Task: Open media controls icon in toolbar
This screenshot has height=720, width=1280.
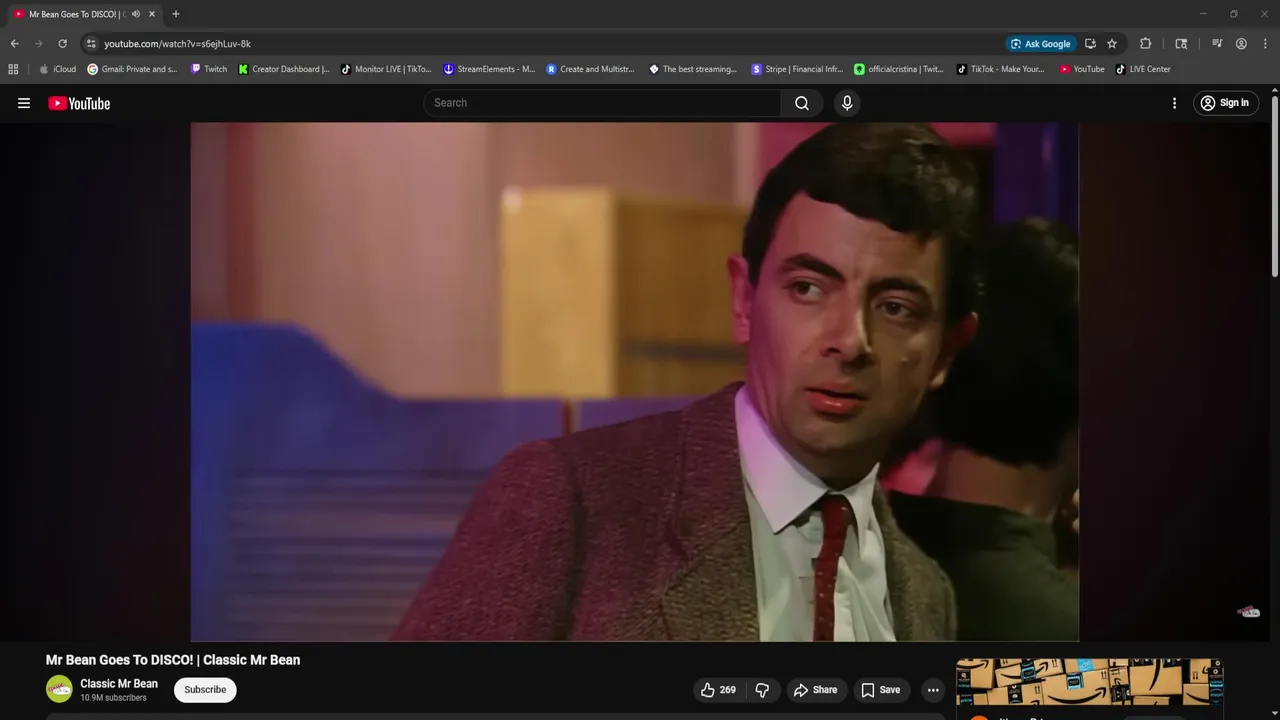Action: (x=1217, y=44)
